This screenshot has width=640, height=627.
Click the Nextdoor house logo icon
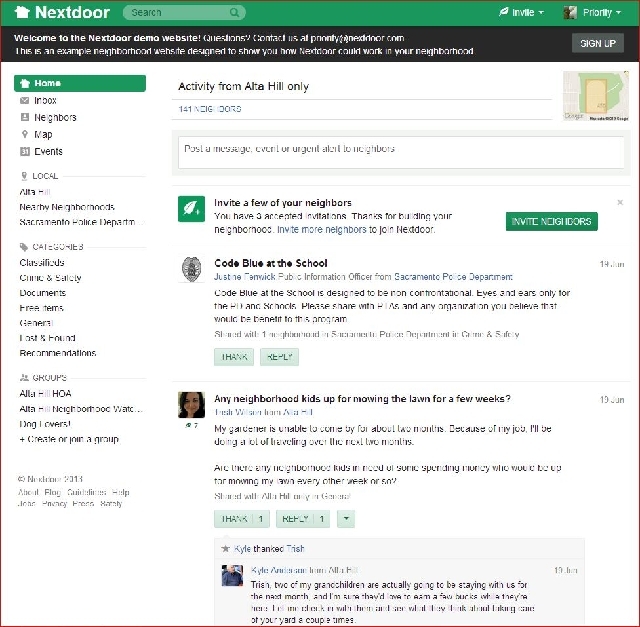(x=22, y=12)
